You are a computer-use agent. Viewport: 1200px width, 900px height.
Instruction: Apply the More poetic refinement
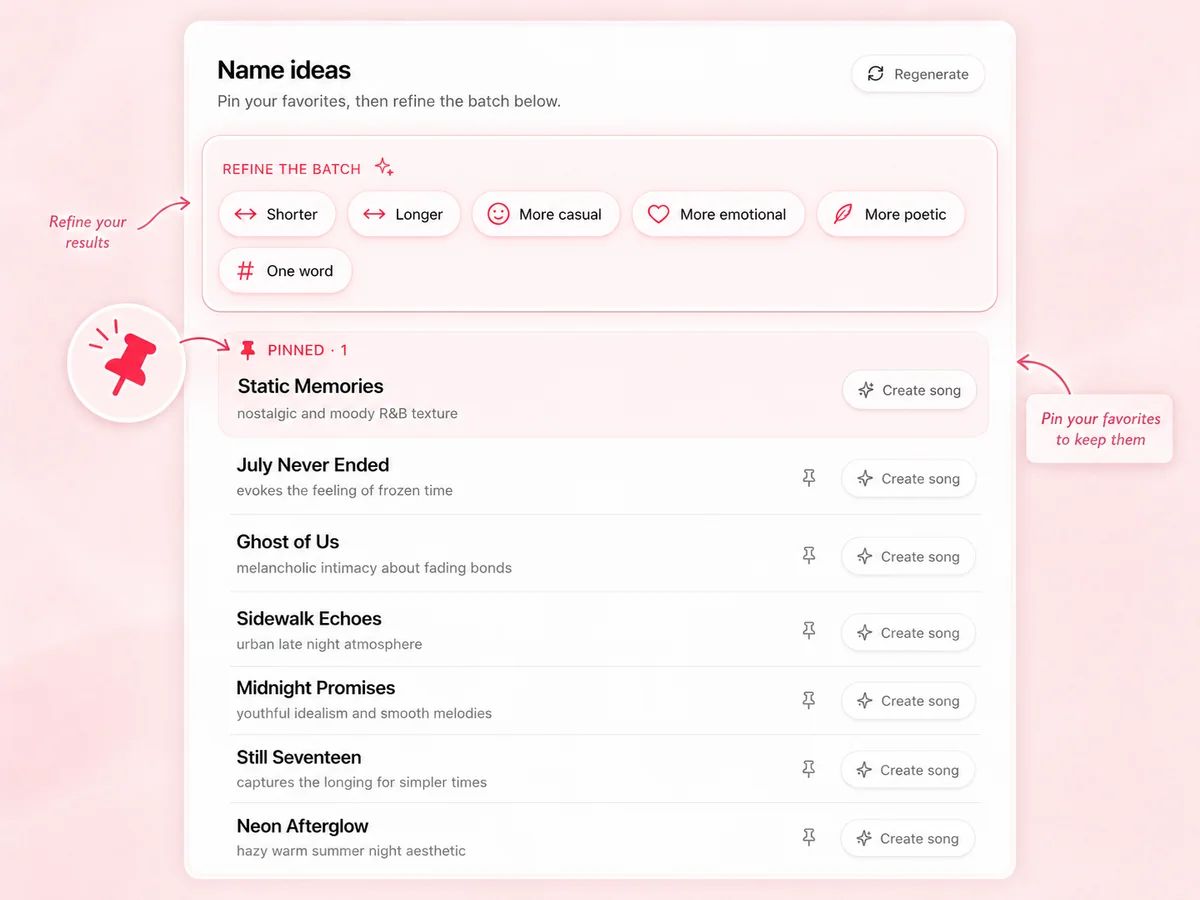[891, 214]
